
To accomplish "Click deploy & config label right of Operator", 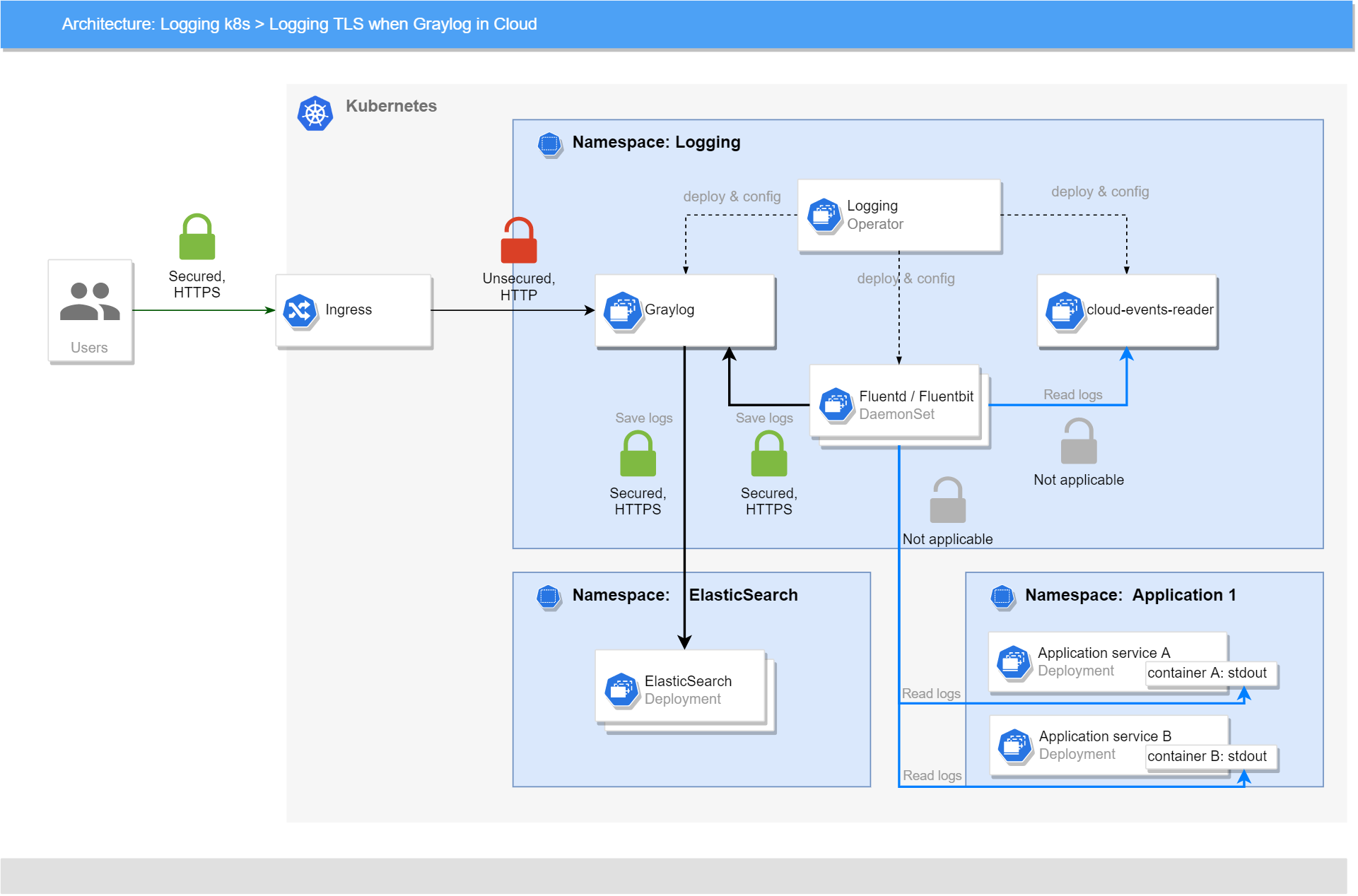I will (x=1100, y=191).
